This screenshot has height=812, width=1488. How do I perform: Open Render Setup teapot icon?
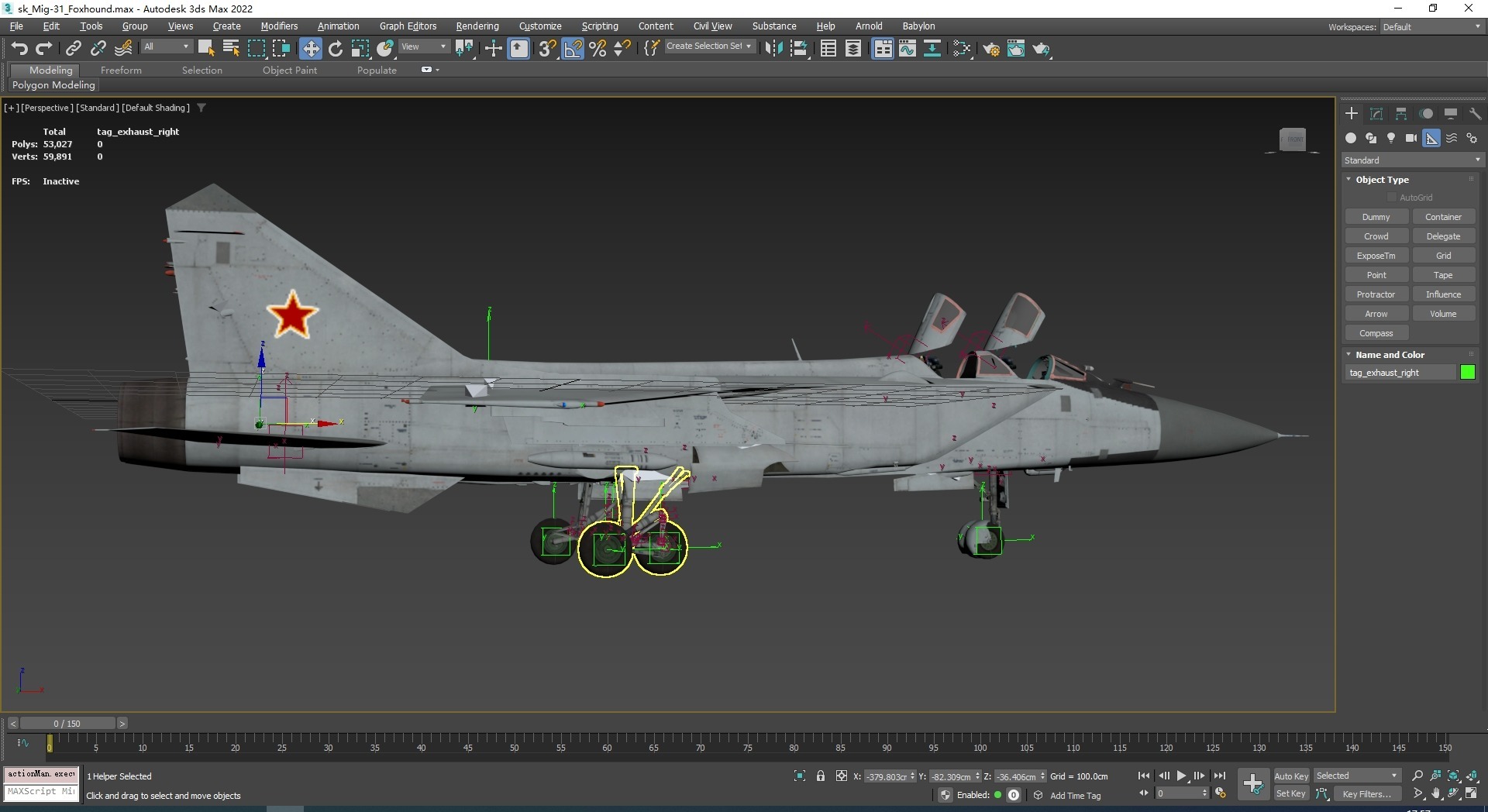pos(991,49)
